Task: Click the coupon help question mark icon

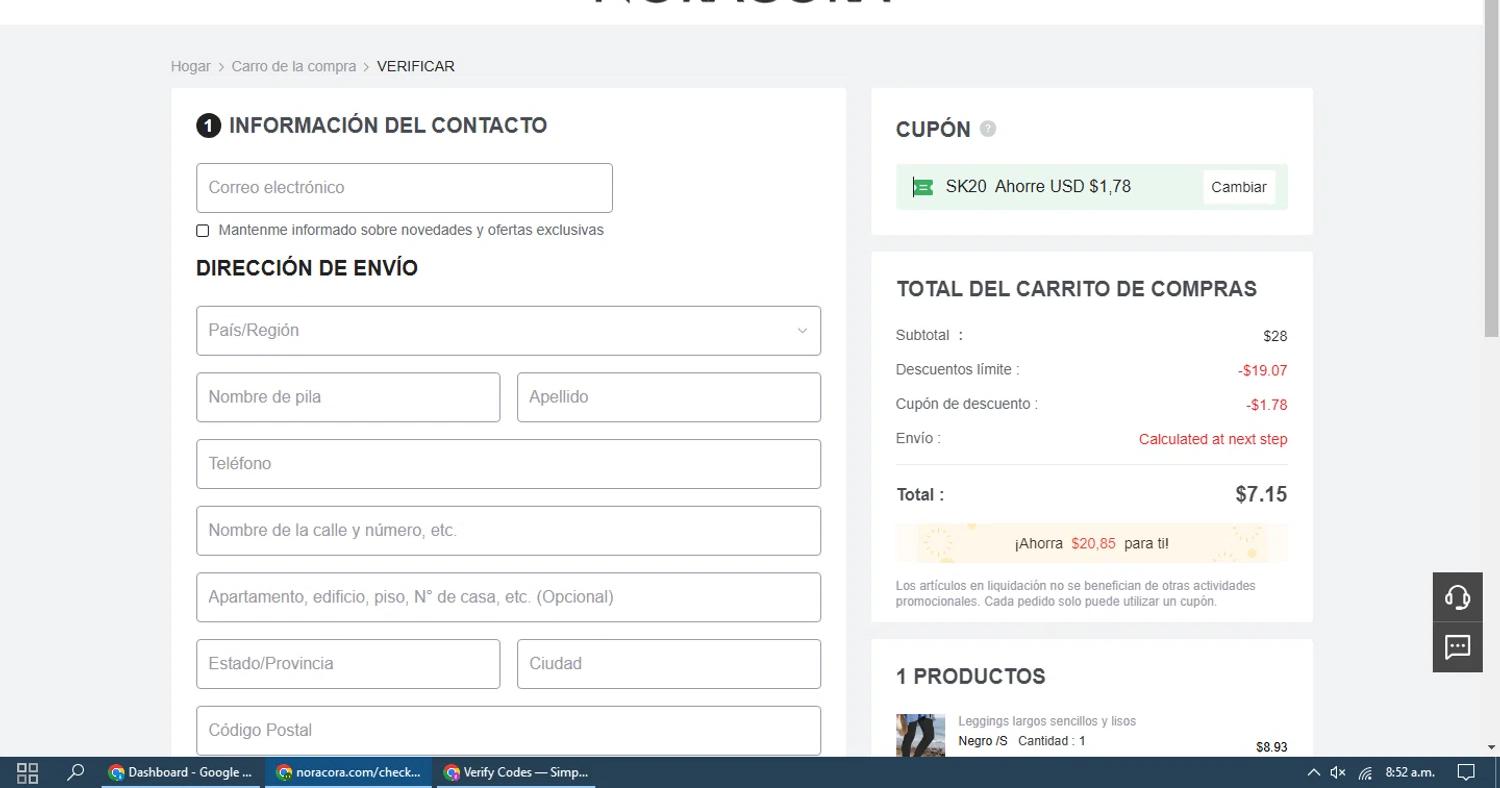Action: [x=988, y=129]
